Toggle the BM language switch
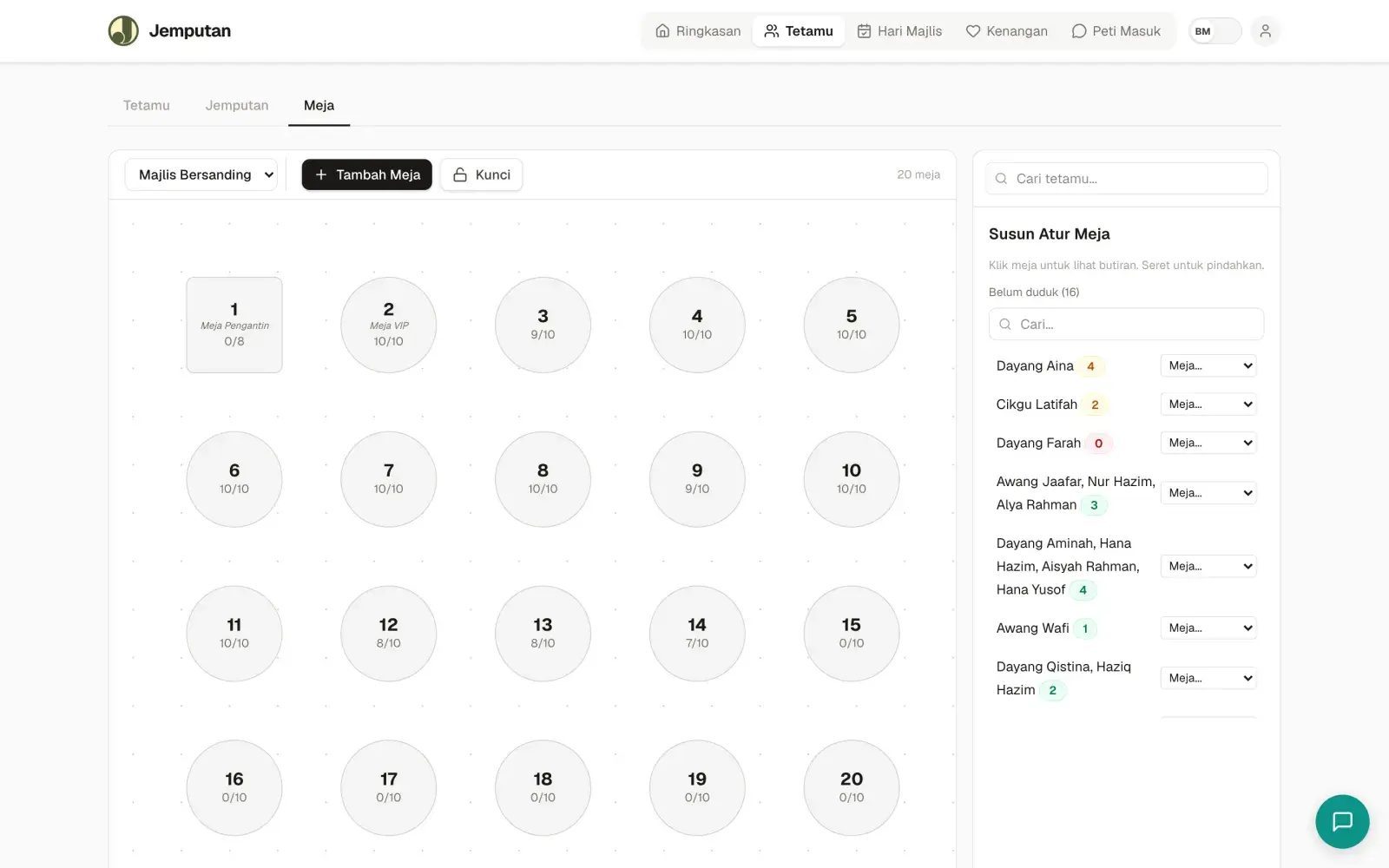1389x868 pixels. [1215, 31]
